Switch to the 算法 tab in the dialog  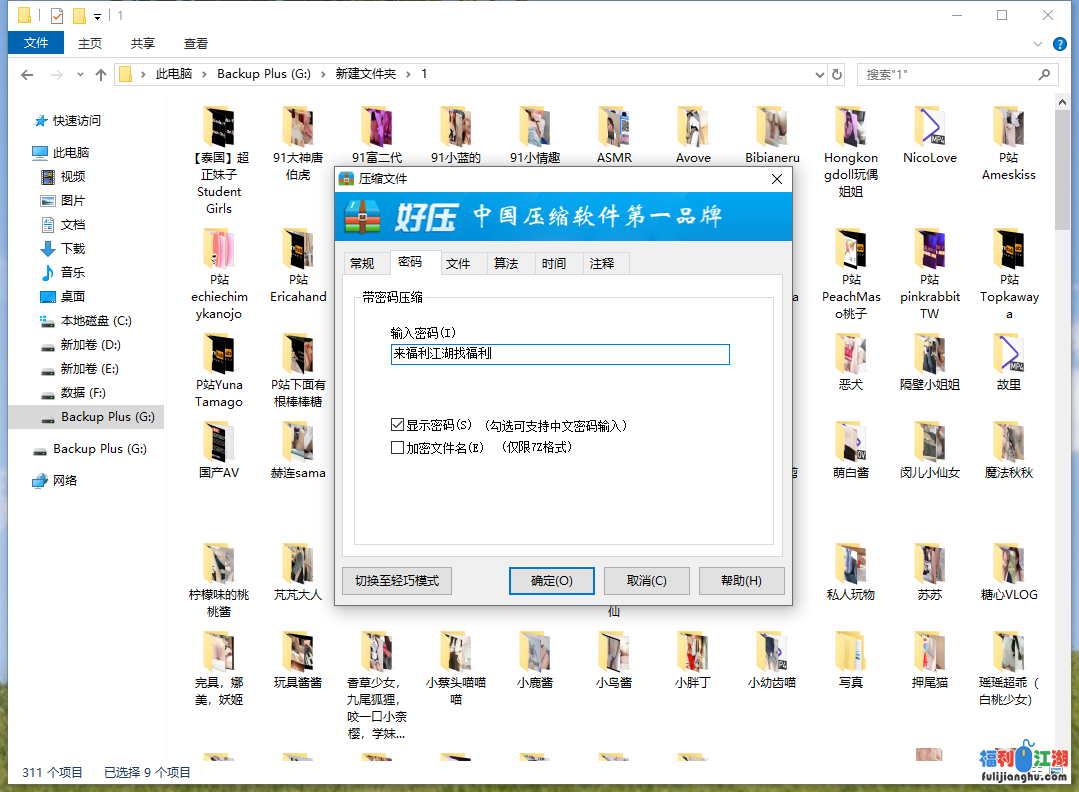coord(509,263)
